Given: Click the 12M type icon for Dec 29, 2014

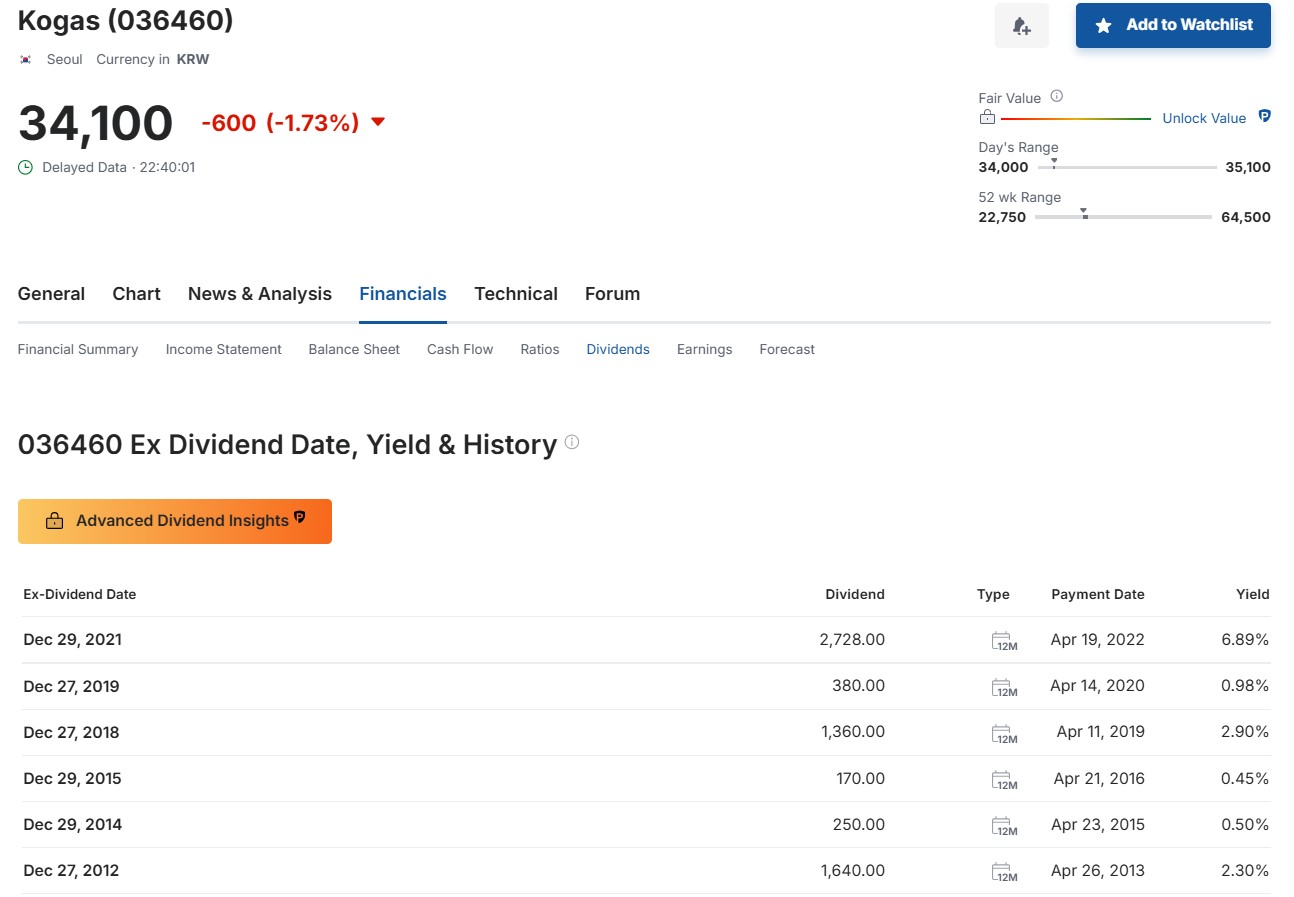Looking at the screenshot, I should pyautogui.click(x=1004, y=826).
